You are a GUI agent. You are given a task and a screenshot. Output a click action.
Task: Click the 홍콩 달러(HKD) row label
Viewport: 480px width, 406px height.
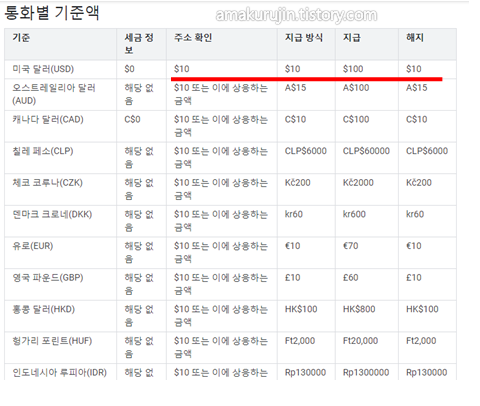pyautogui.click(x=43, y=309)
